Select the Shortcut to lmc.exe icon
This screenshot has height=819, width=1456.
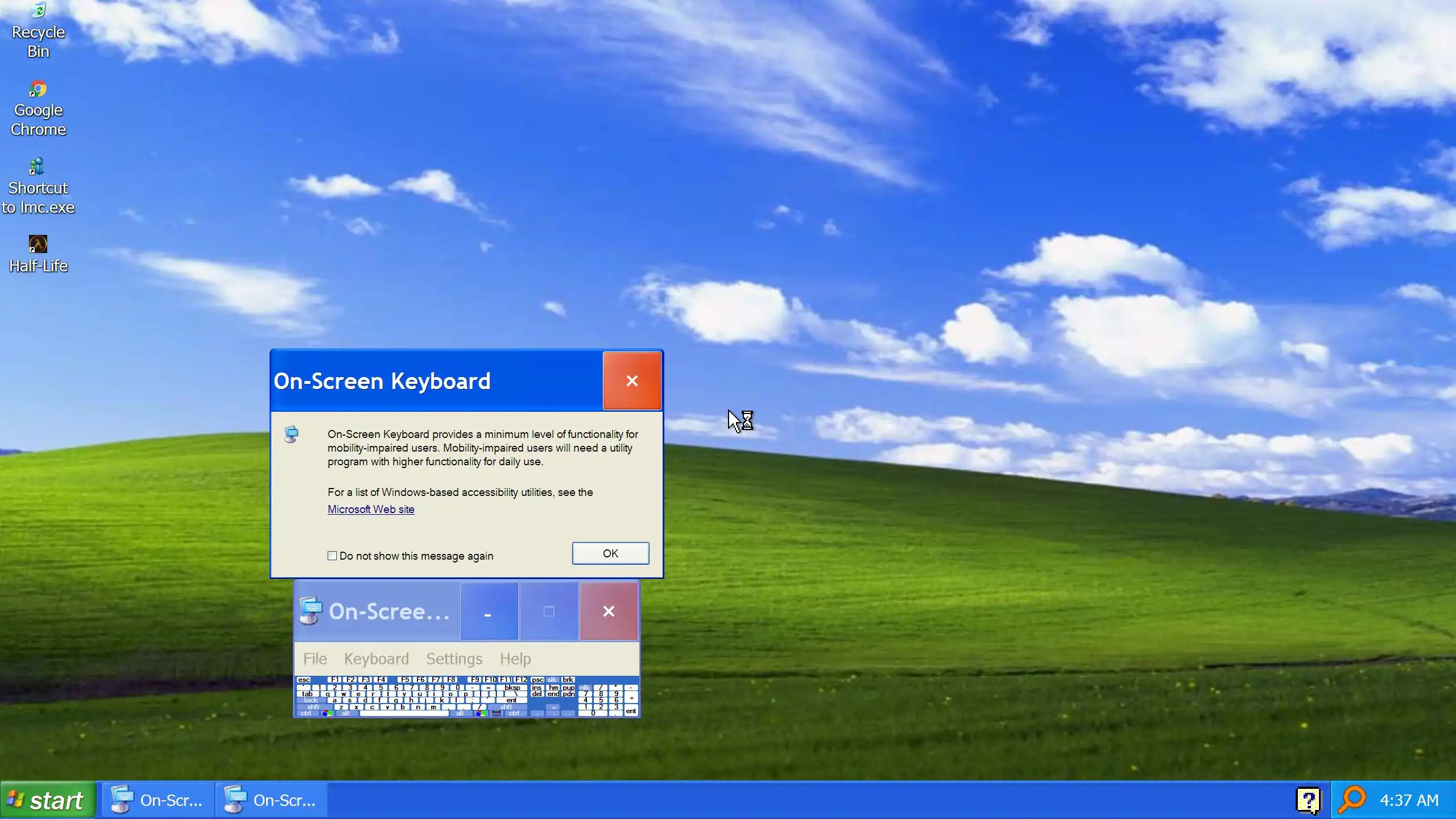click(x=37, y=167)
